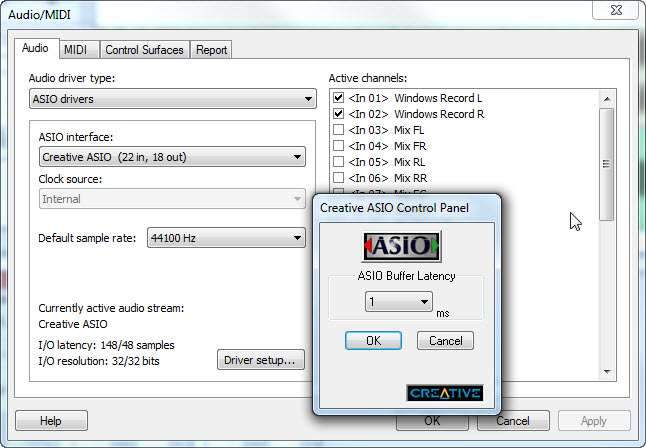Open the Control Surfaces tab
This screenshot has width=646, height=448.
pyautogui.click(x=145, y=50)
